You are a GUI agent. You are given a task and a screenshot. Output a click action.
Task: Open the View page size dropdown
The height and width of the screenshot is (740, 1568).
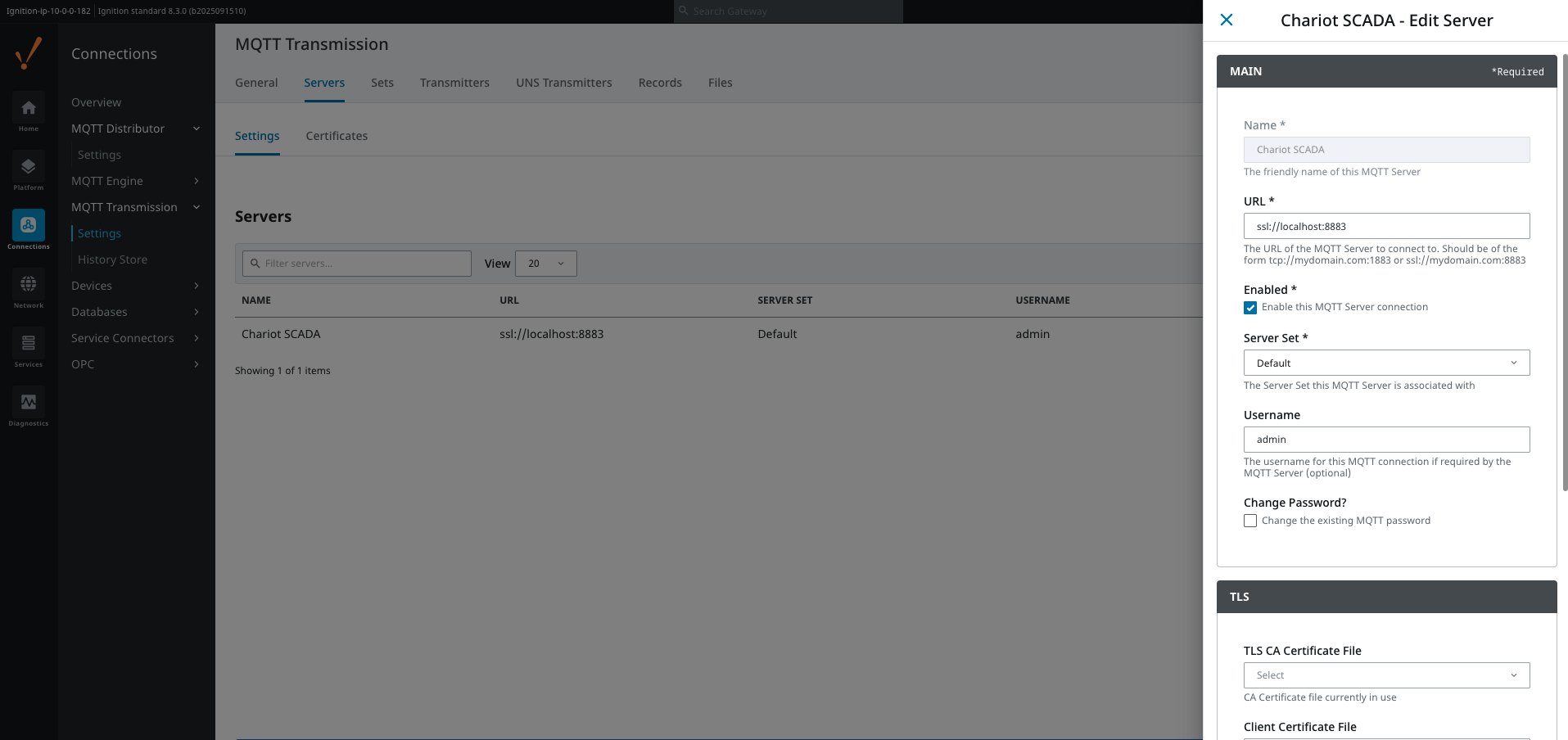click(545, 264)
